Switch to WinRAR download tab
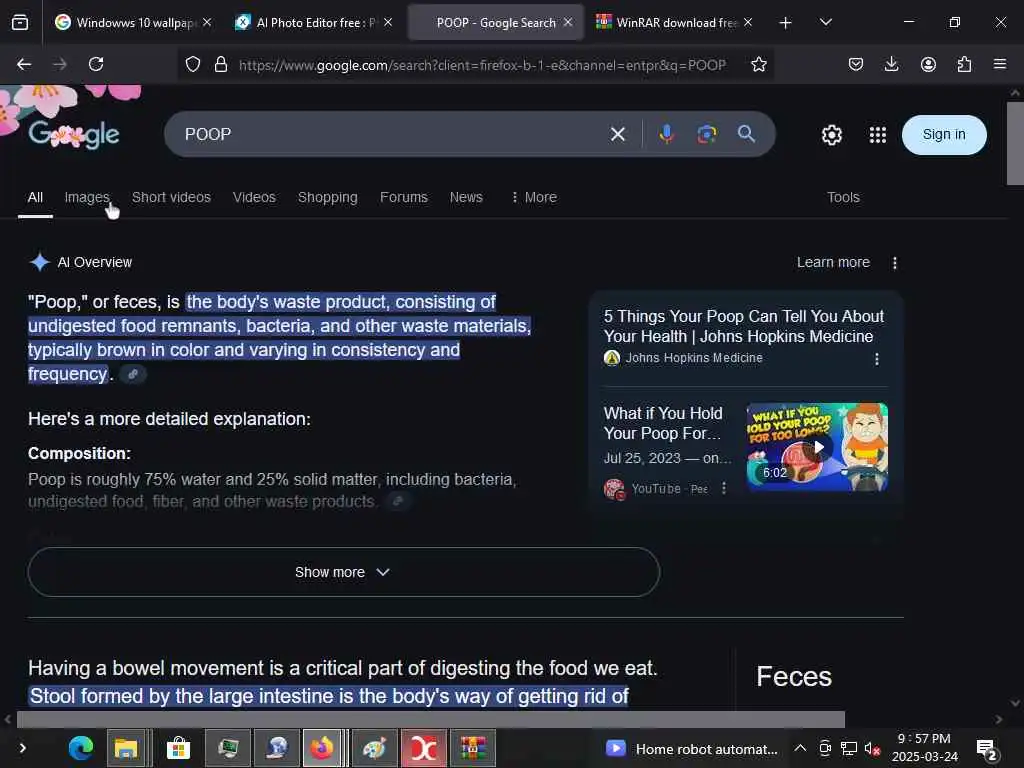 675,22
